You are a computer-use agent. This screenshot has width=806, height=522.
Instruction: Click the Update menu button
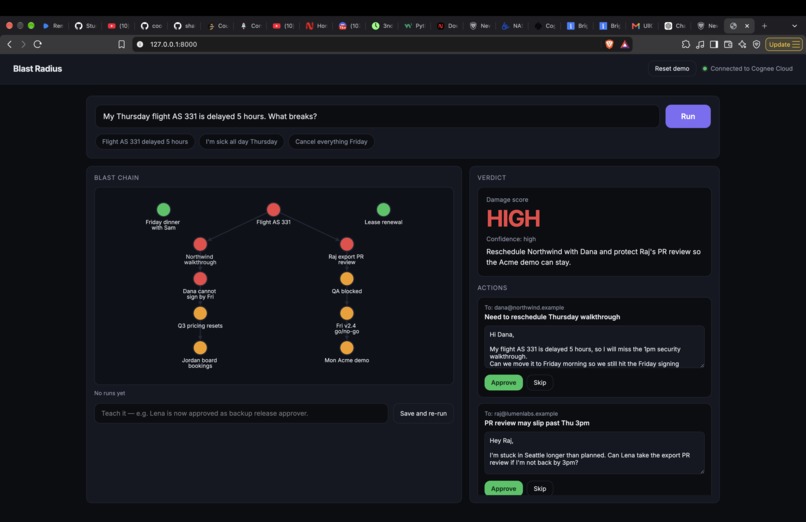click(784, 44)
